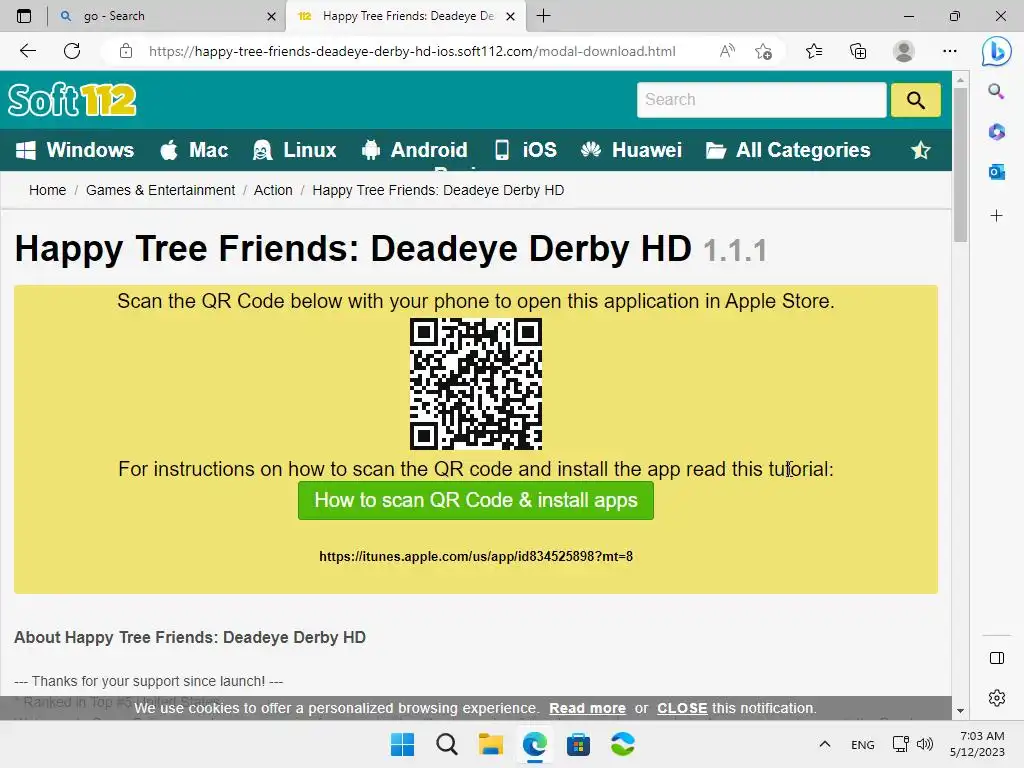Open the browser profile avatar
Viewport: 1024px width, 768px height.
pyautogui.click(x=903, y=51)
